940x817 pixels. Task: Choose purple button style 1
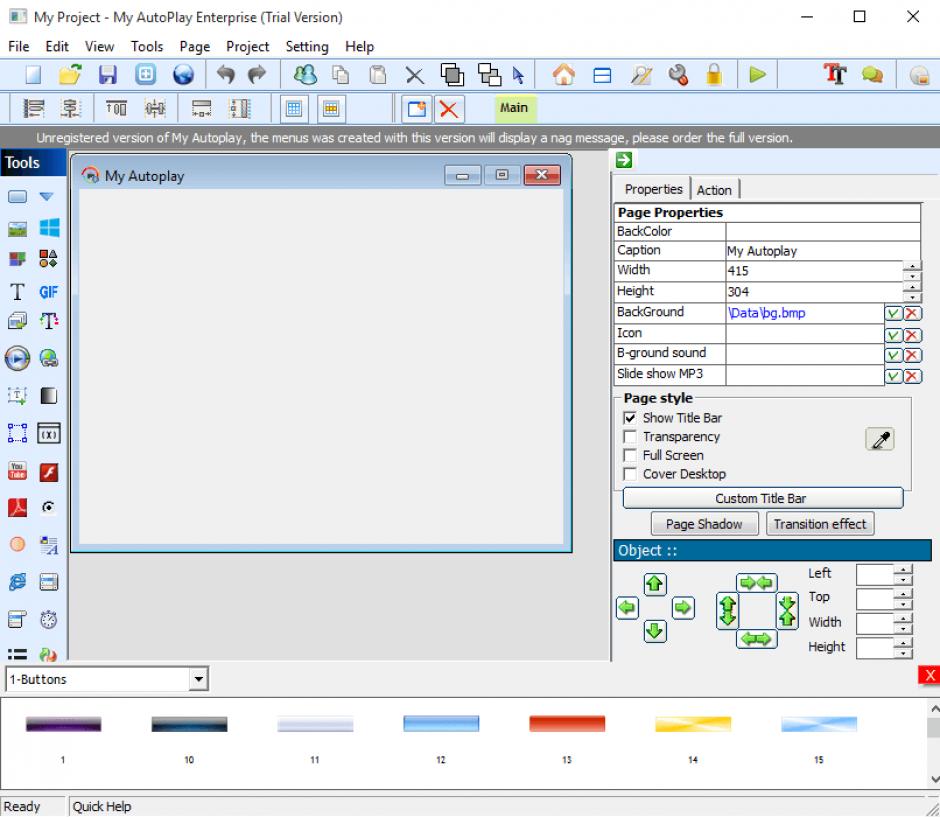[63, 723]
